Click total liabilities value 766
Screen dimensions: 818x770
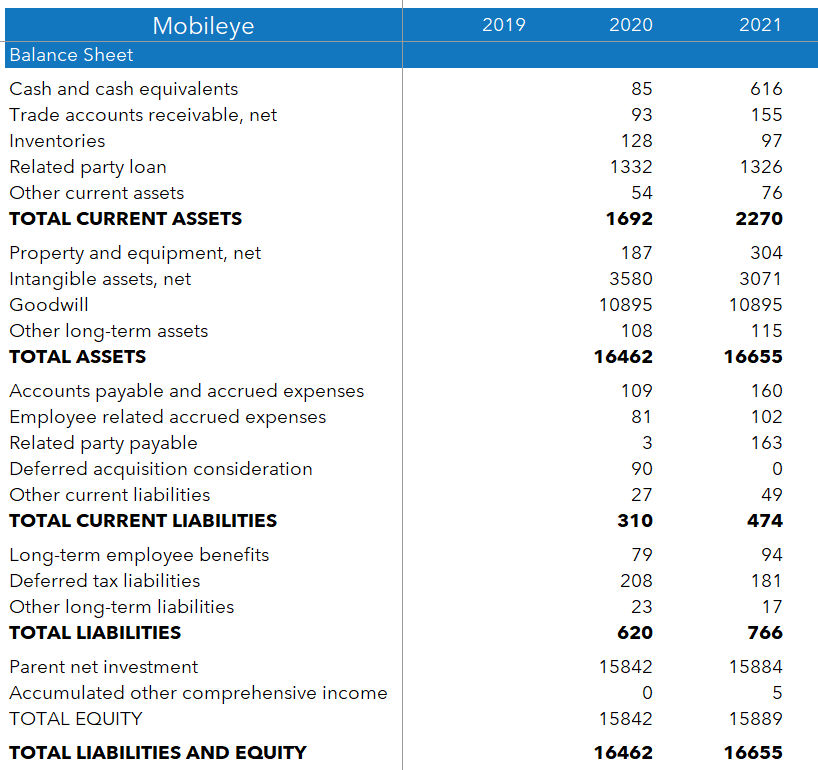point(765,633)
